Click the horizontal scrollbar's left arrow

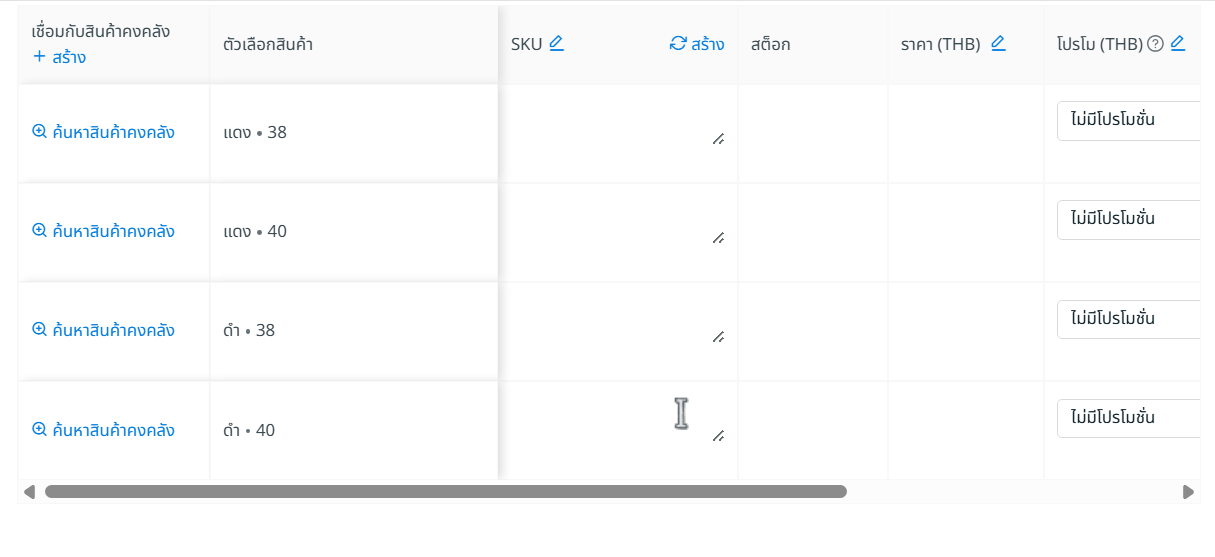coord(29,492)
